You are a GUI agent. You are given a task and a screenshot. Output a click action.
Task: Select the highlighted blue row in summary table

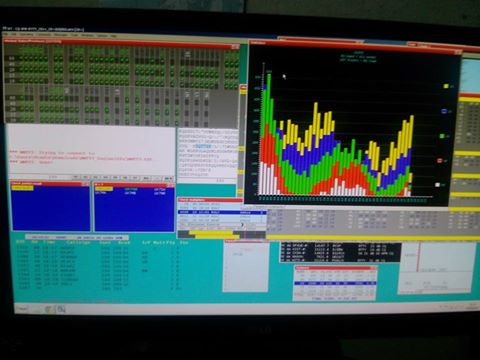tap(335, 283)
